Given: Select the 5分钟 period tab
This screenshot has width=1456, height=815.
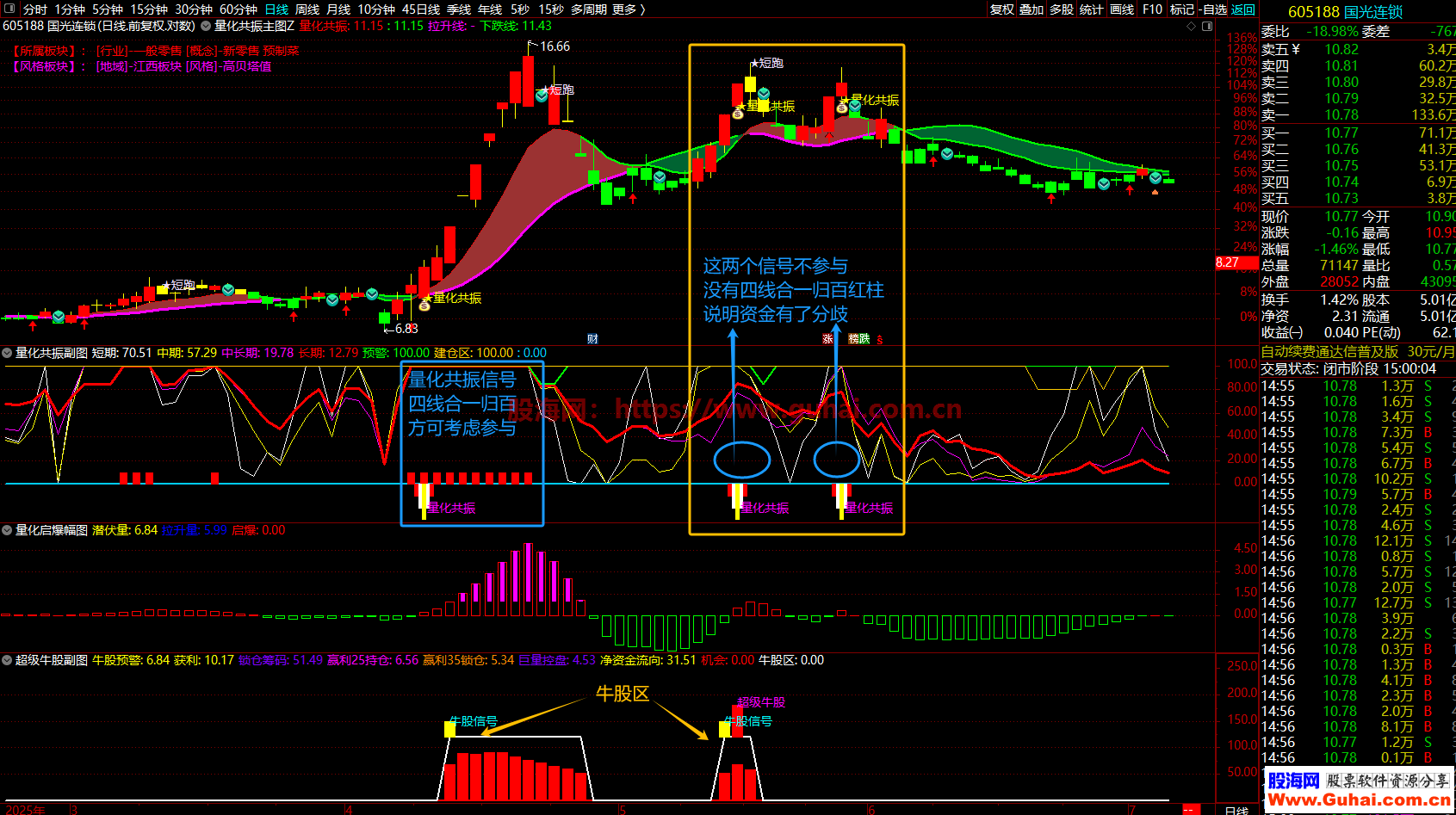Looking at the screenshot, I should [108, 9].
